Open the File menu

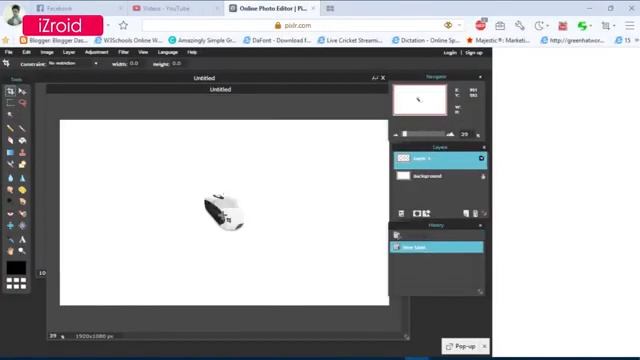click(9, 52)
